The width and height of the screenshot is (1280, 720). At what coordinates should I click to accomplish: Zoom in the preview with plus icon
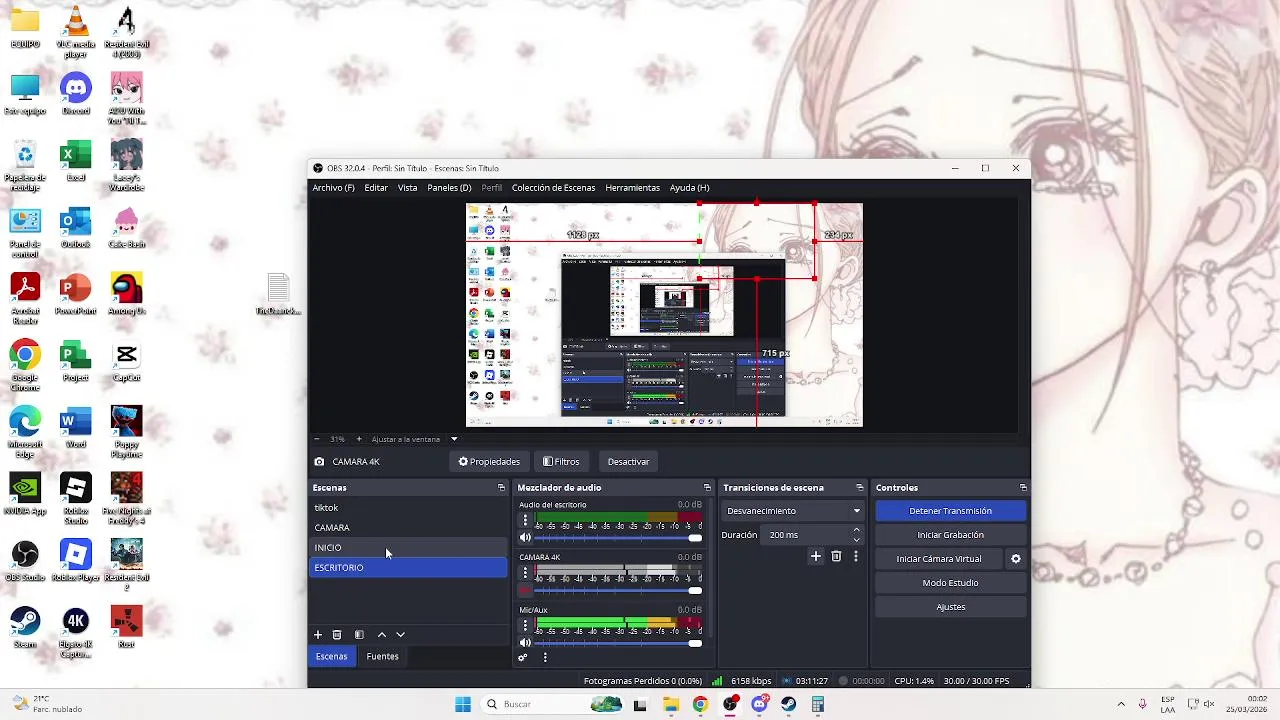point(359,439)
